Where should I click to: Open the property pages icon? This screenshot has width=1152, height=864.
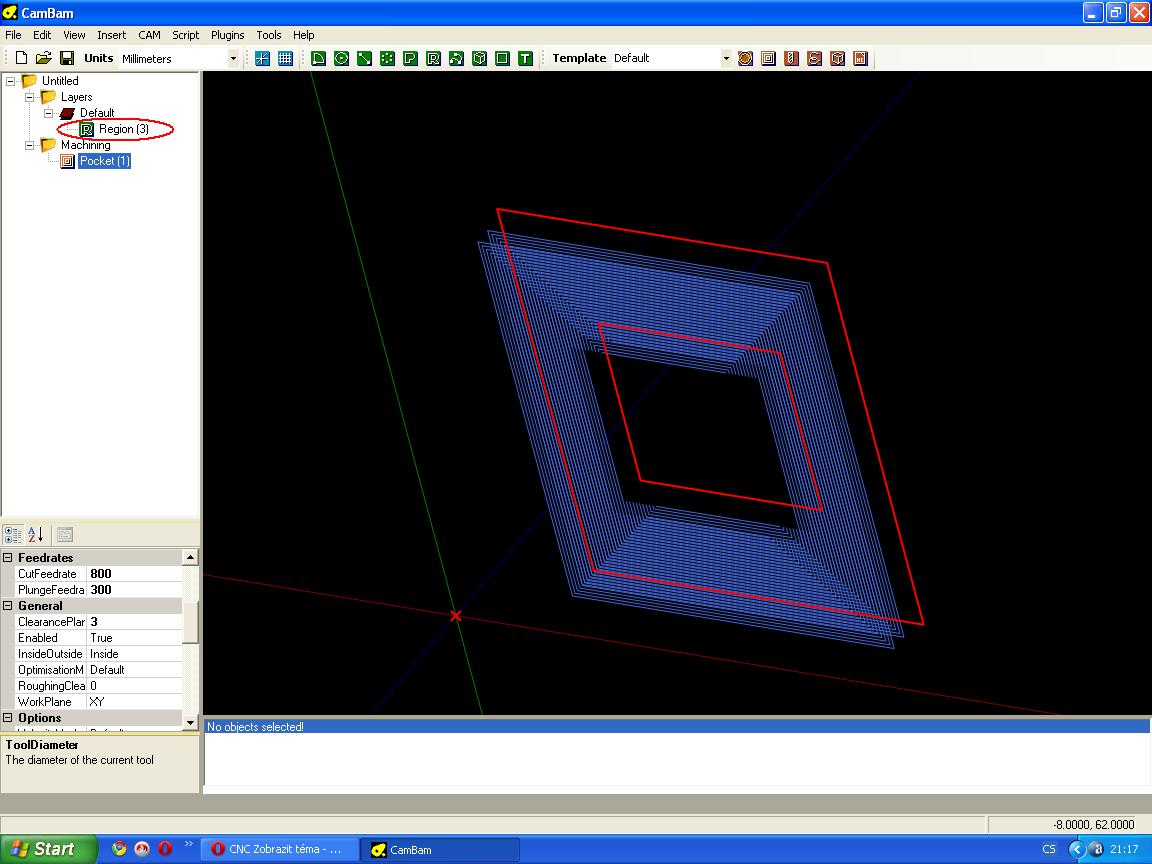tap(65, 534)
